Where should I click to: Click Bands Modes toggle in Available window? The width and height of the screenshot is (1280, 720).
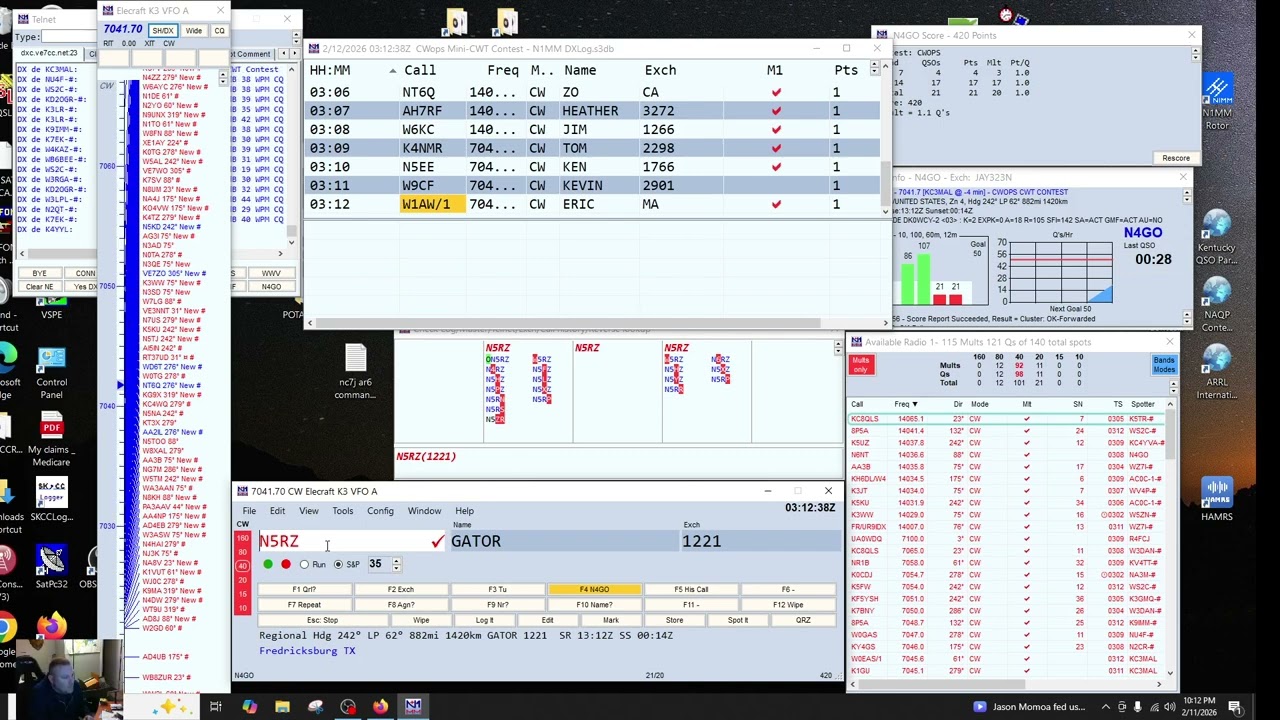click(x=1164, y=364)
